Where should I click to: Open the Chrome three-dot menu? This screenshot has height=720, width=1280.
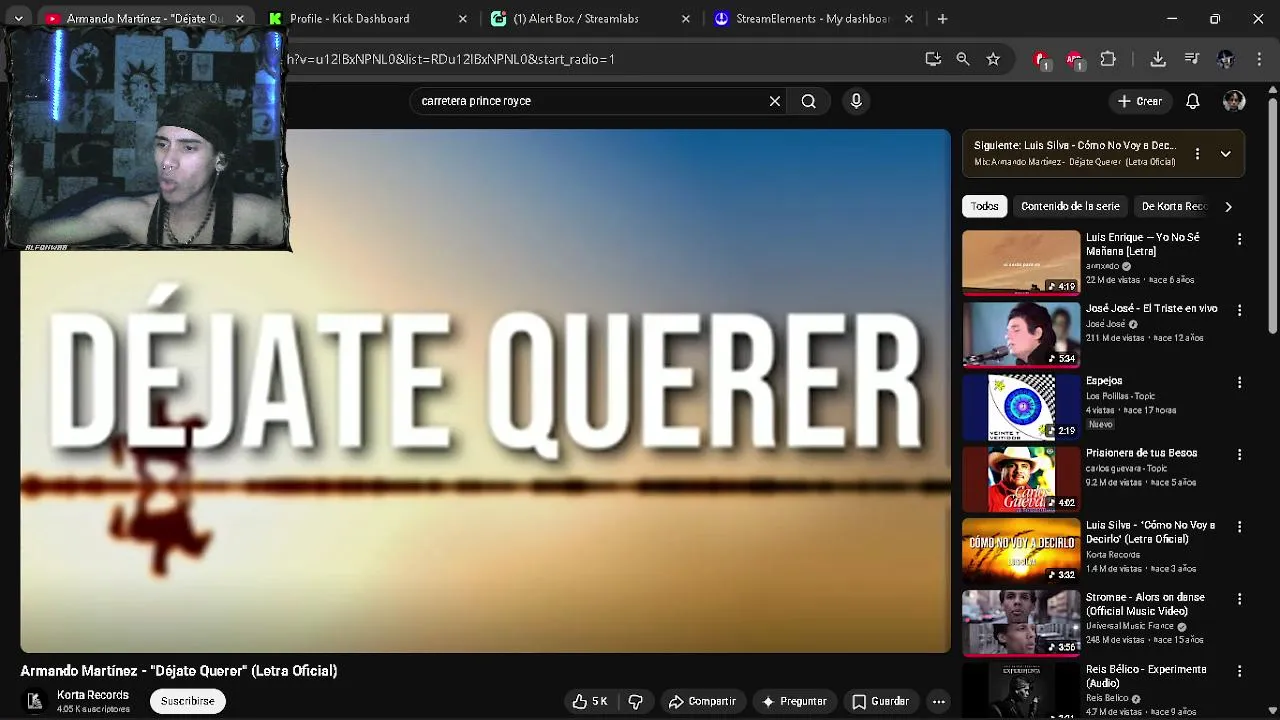click(x=1259, y=59)
